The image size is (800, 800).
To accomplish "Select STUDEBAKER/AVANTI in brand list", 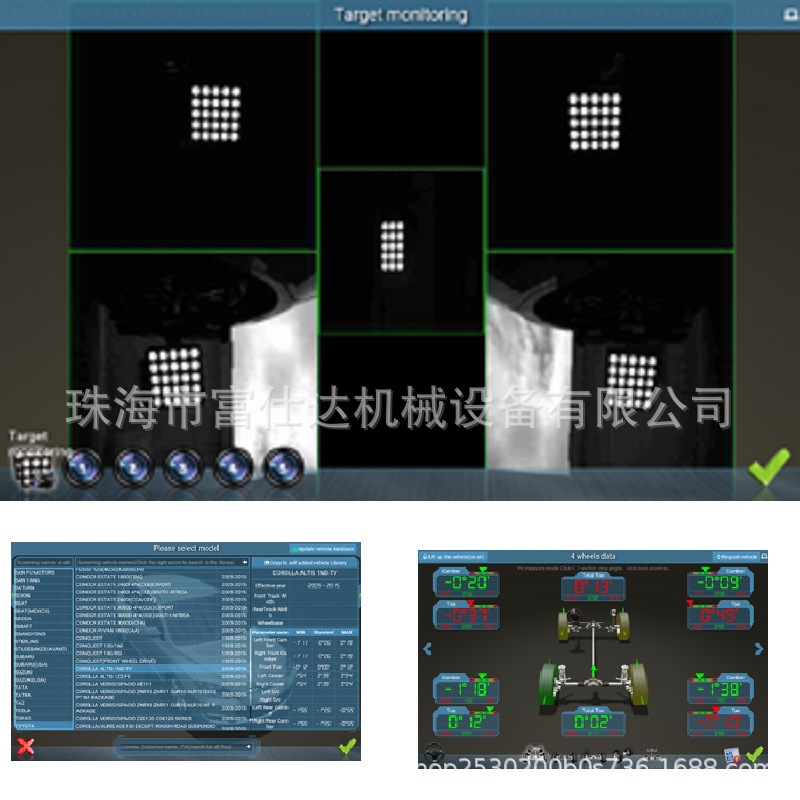I will pos(44,649).
